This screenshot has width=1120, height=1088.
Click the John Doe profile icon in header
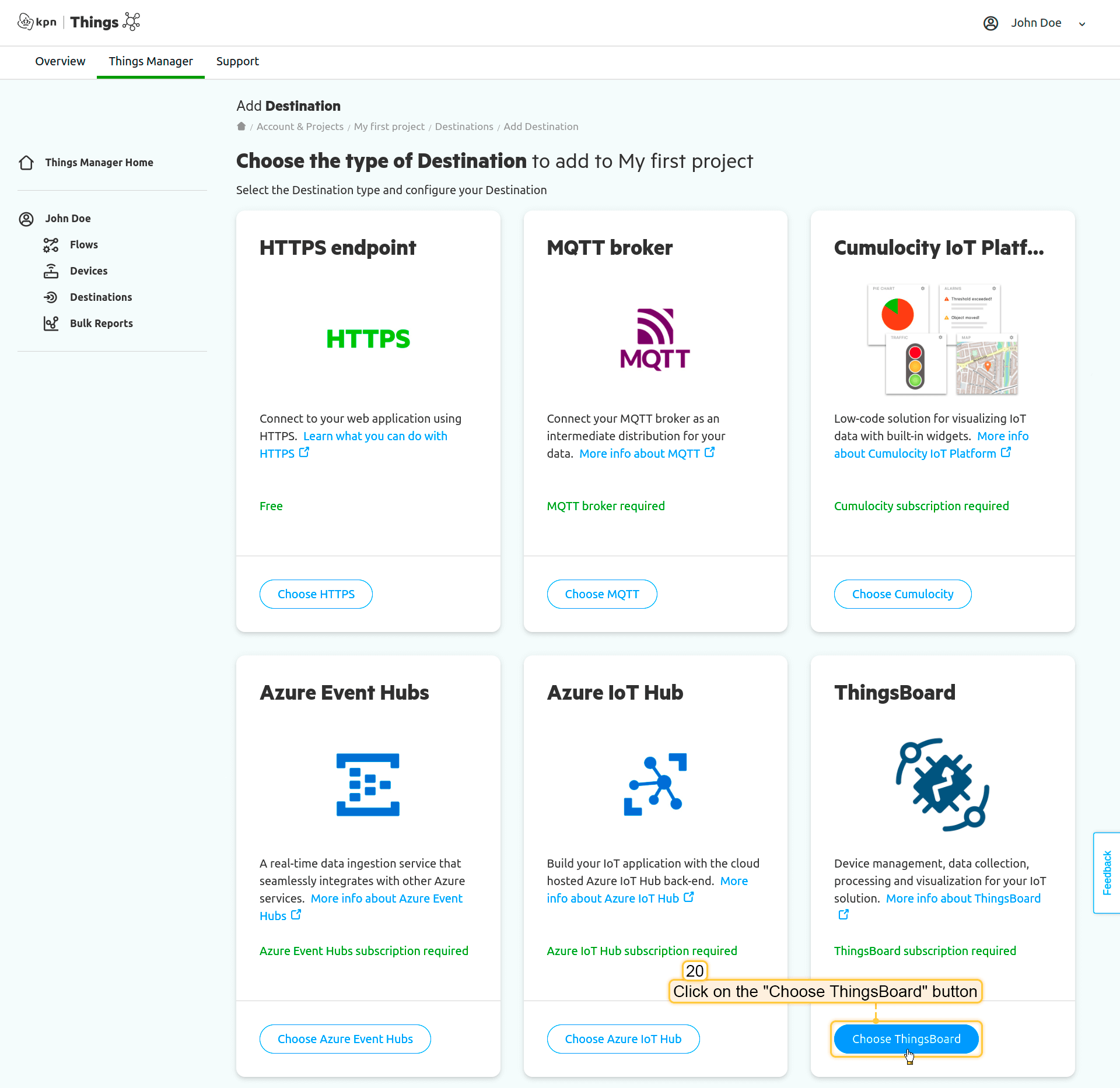pyautogui.click(x=991, y=23)
